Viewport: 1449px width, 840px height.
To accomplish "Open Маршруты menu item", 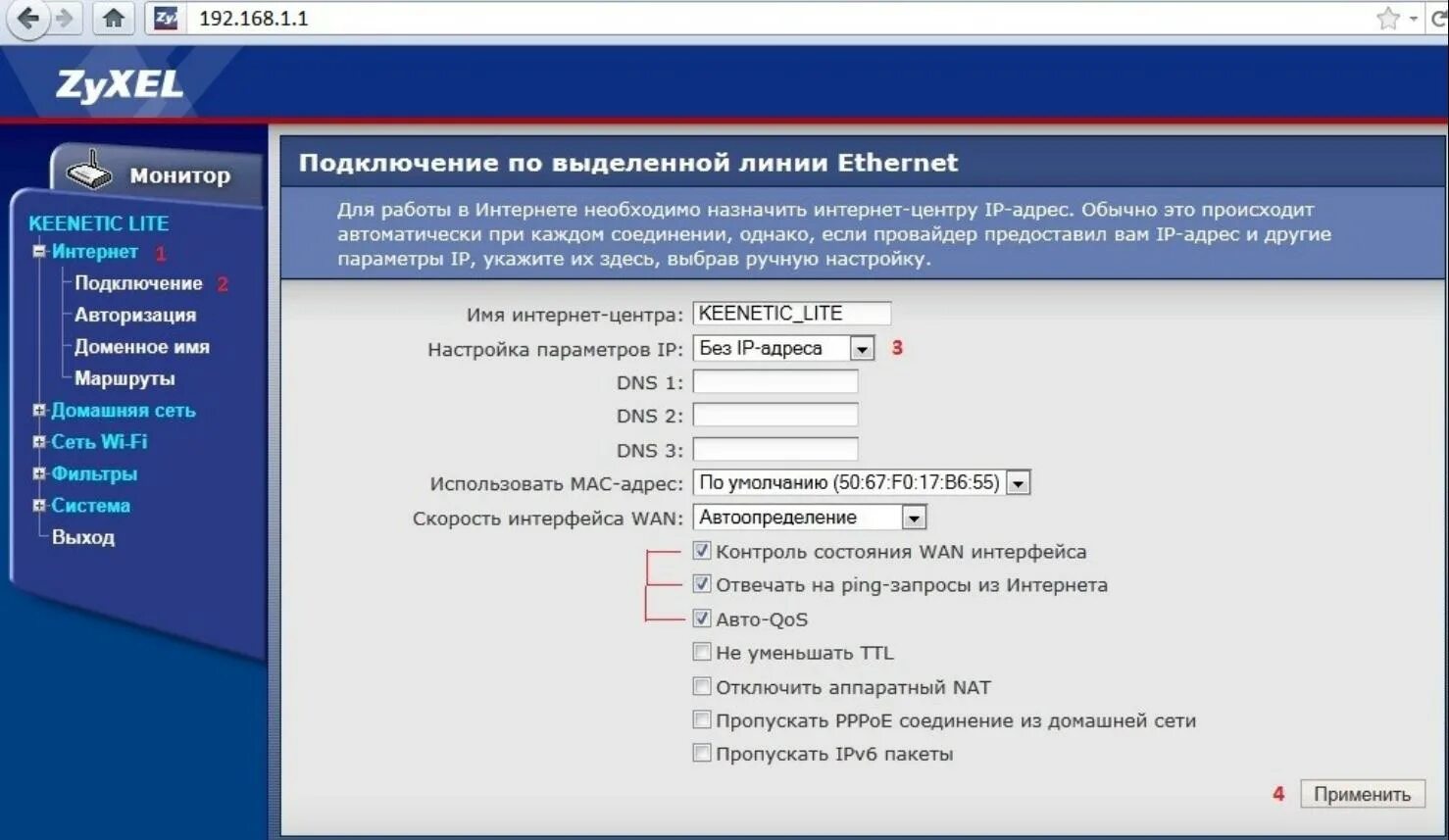I will 125,378.
